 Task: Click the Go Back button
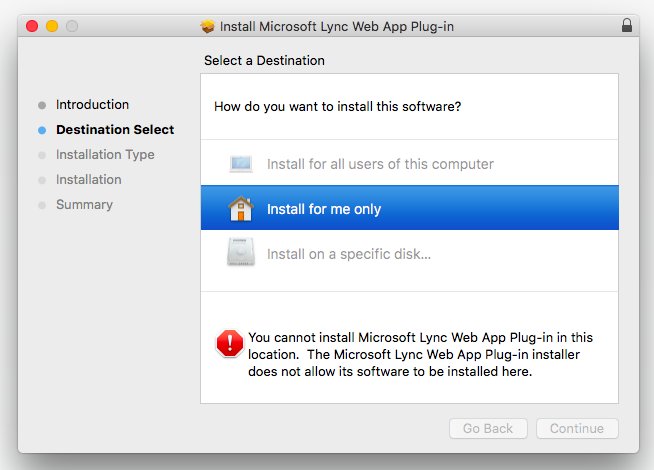pyautogui.click(x=488, y=428)
